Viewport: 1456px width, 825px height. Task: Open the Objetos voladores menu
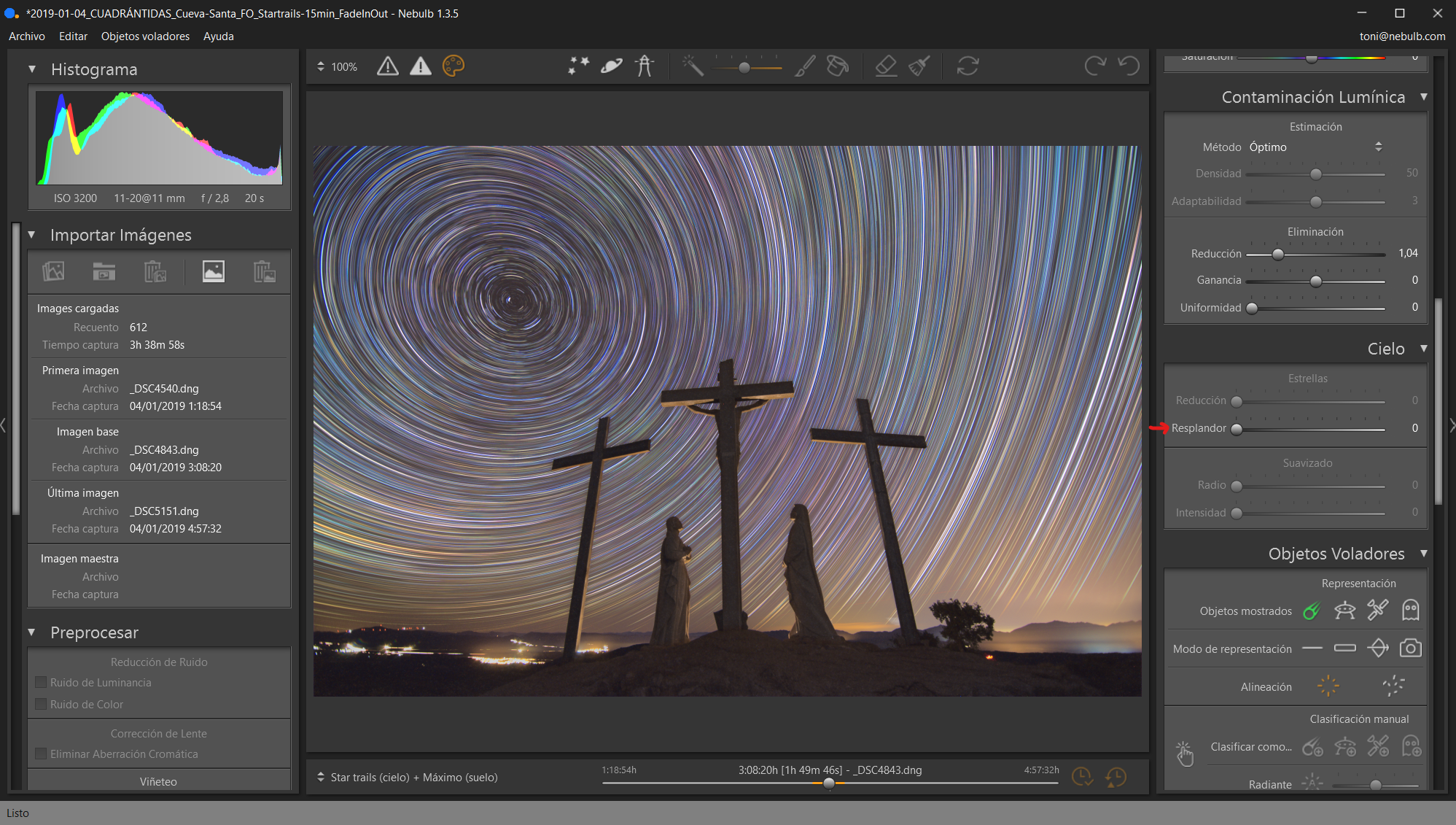145,36
